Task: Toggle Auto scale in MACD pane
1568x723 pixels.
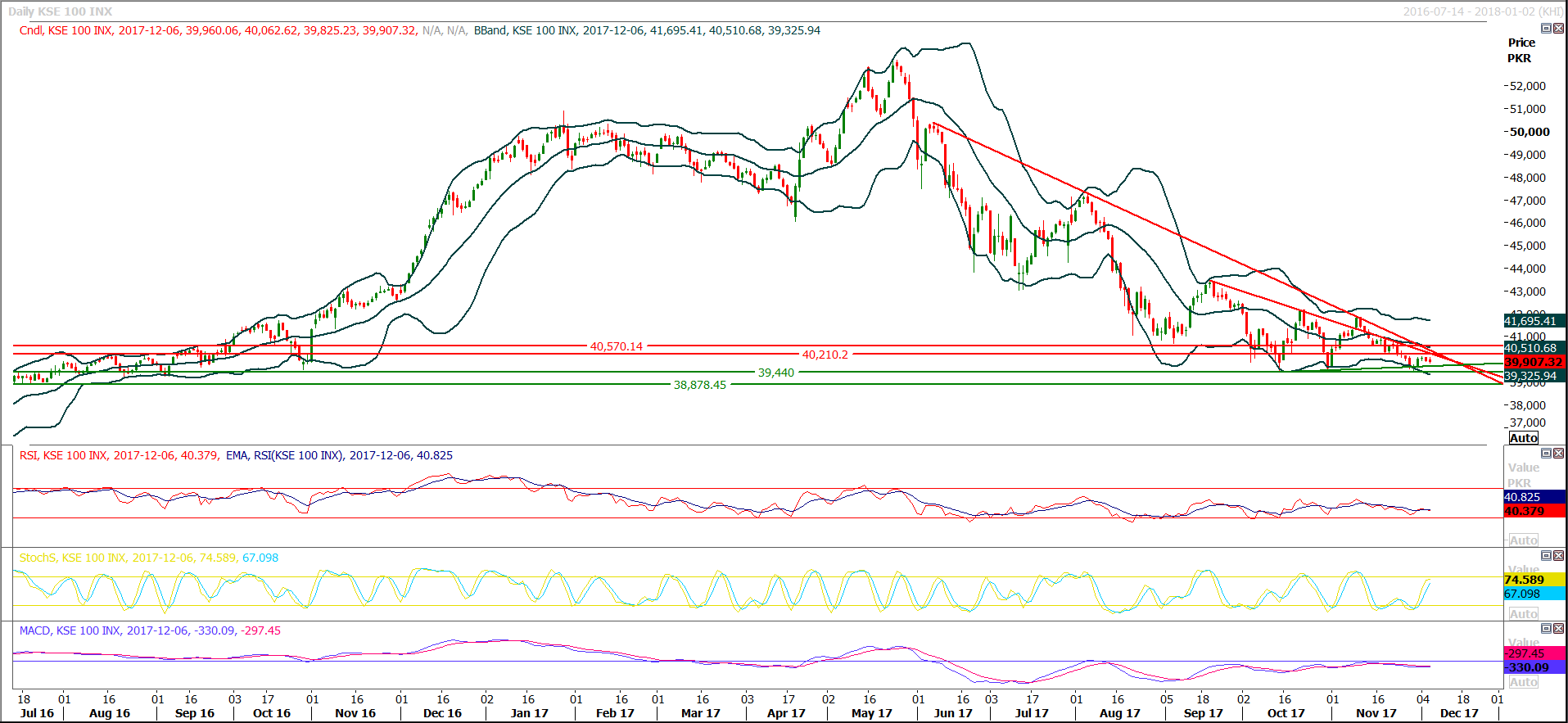Action: [x=1523, y=682]
